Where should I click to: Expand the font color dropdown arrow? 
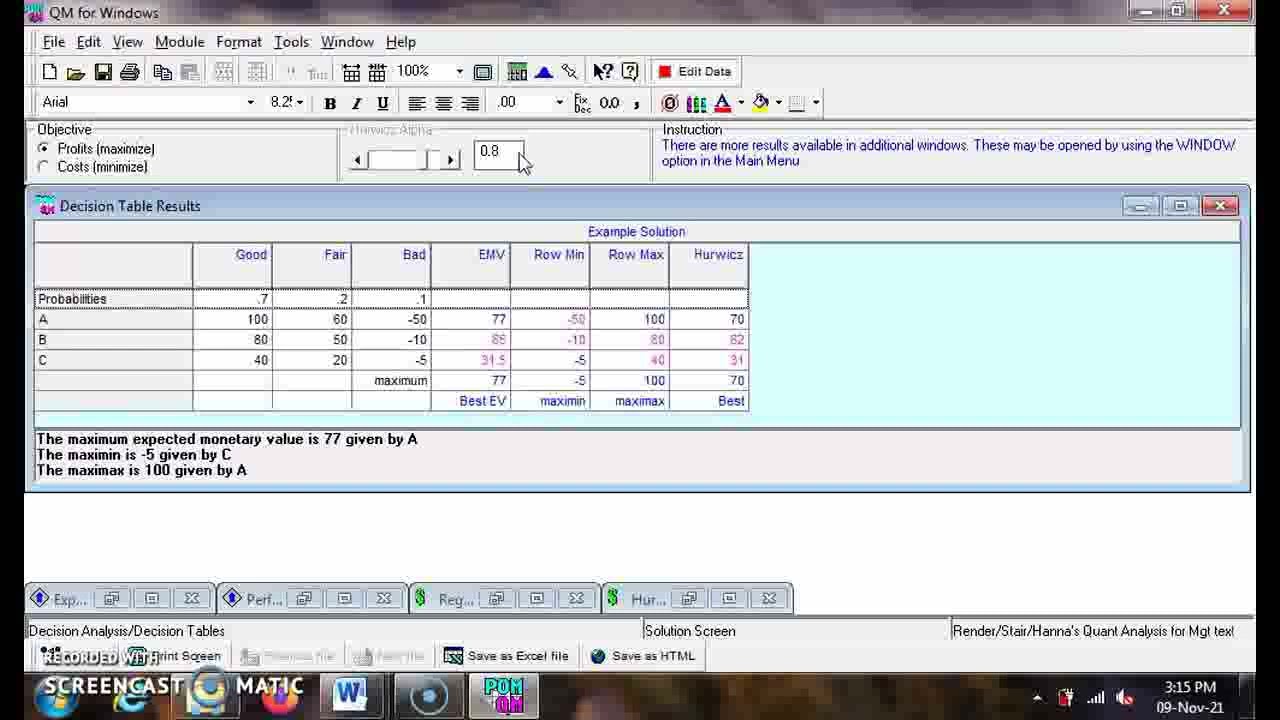741,103
